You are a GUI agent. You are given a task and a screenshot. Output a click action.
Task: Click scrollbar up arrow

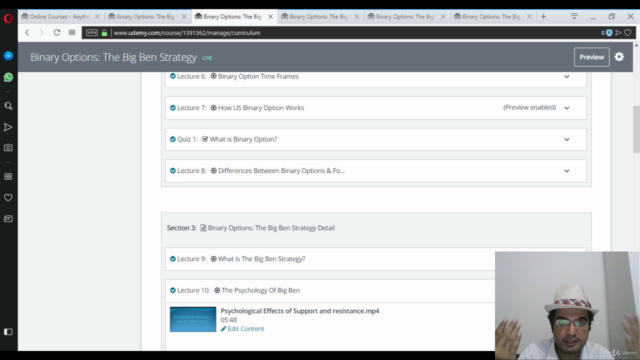[636, 46]
